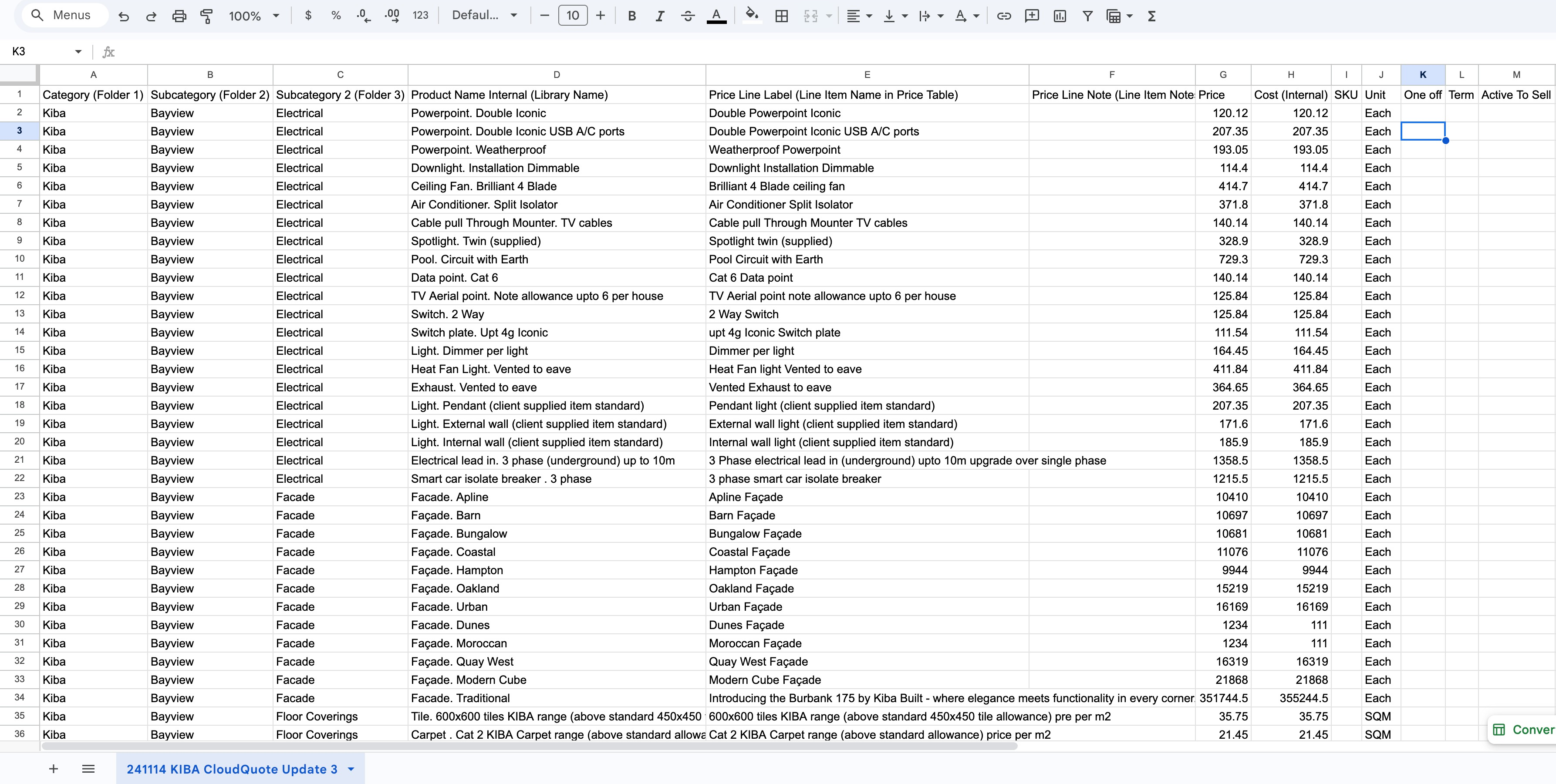The width and height of the screenshot is (1556, 784).
Task: Click the insert link icon
Action: pos(1004,16)
